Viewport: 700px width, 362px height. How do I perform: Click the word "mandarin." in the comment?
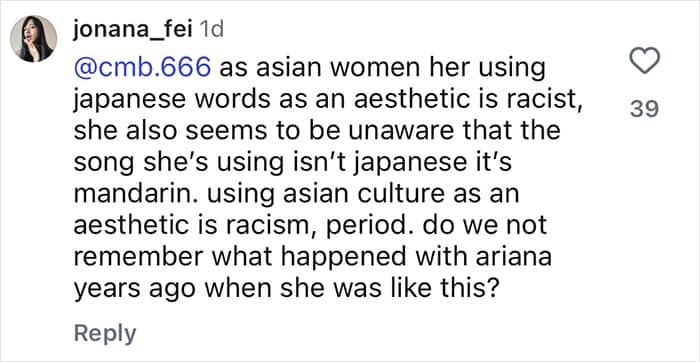click(x=129, y=195)
